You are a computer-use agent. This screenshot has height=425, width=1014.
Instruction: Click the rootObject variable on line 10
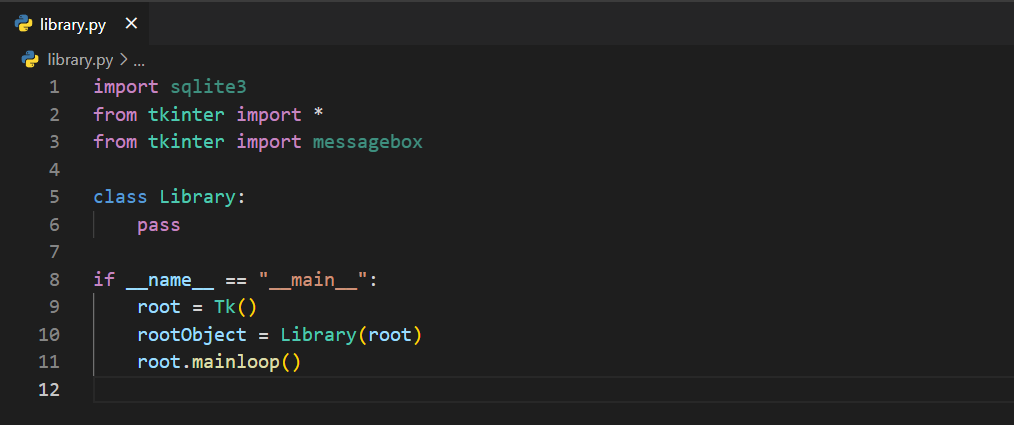click(191, 334)
